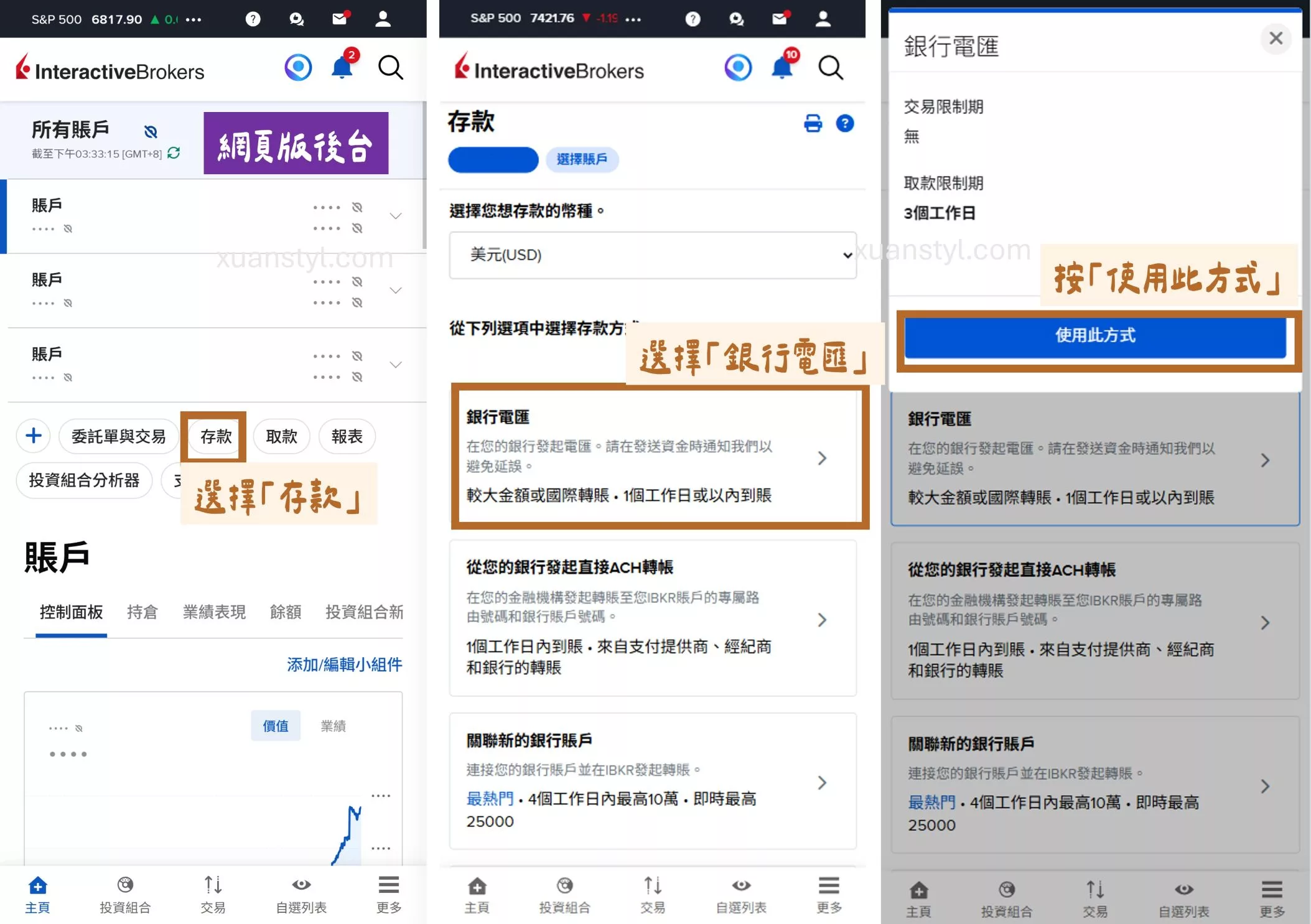Open mail inbox icon in left panel top bar
The image size is (1311, 924).
tap(340, 19)
